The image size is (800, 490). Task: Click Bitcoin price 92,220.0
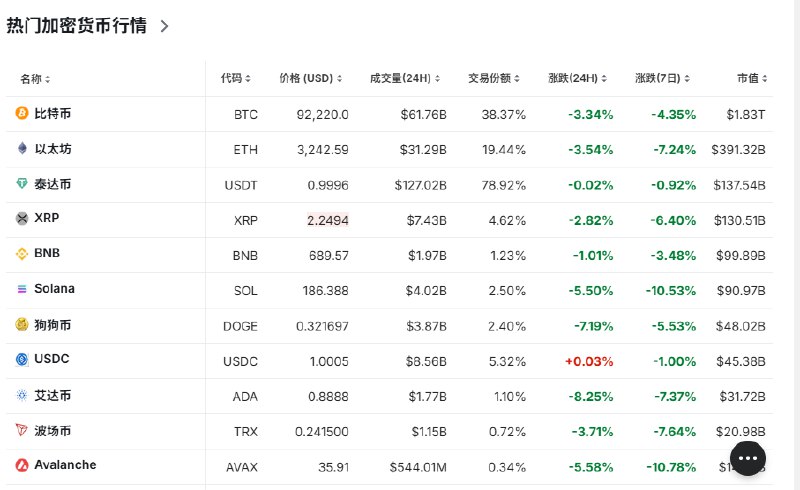pyautogui.click(x=322, y=115)
